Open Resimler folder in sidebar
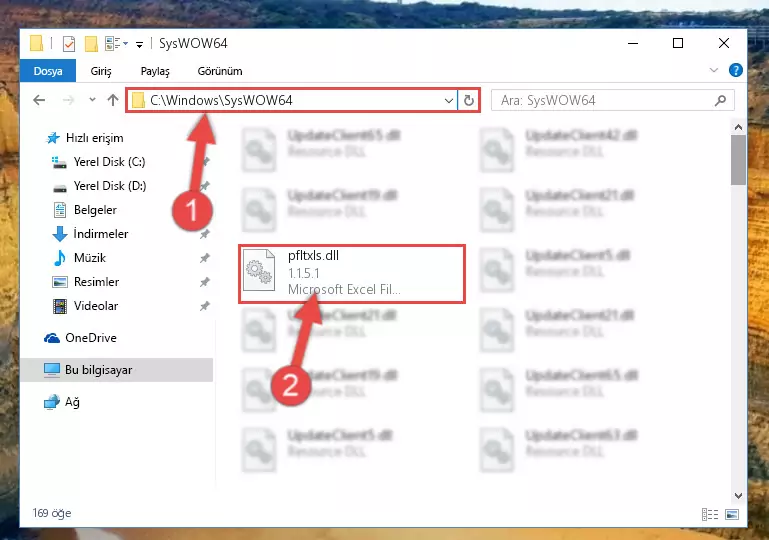Viewport: 769px width, 540px height. point(96,282)
